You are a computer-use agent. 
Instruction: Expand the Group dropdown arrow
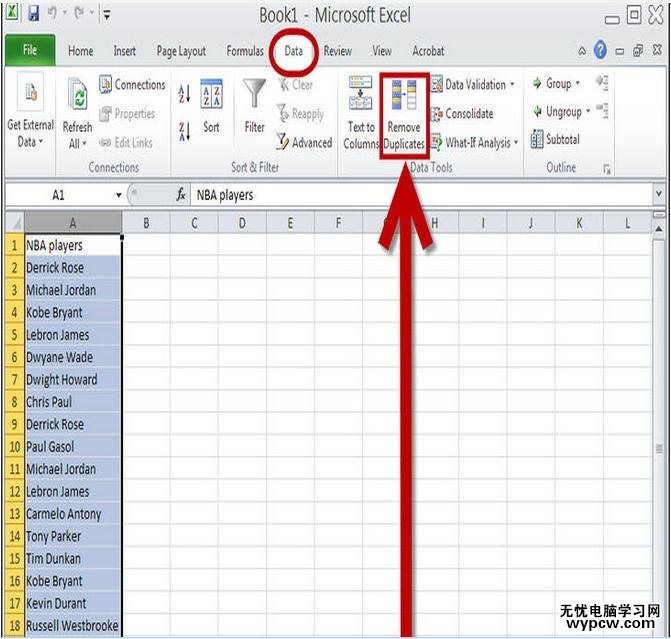point(578,83)
